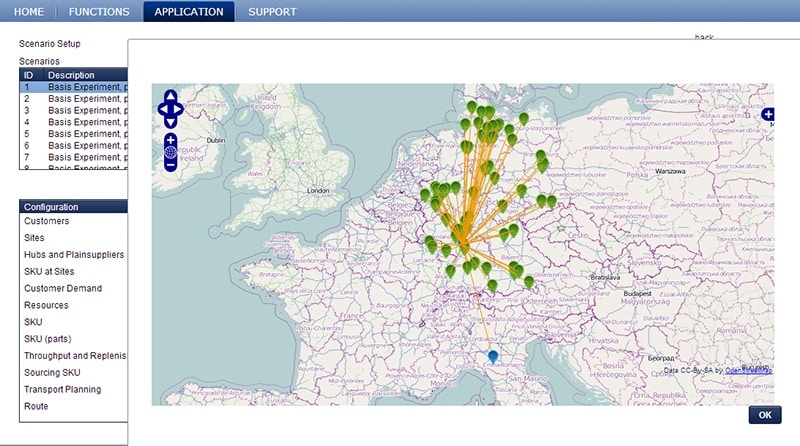Viewport: 800px width, 446px height.
Task: Open Sites configuration
Action: pyautogui.click(x=34, y=238)
